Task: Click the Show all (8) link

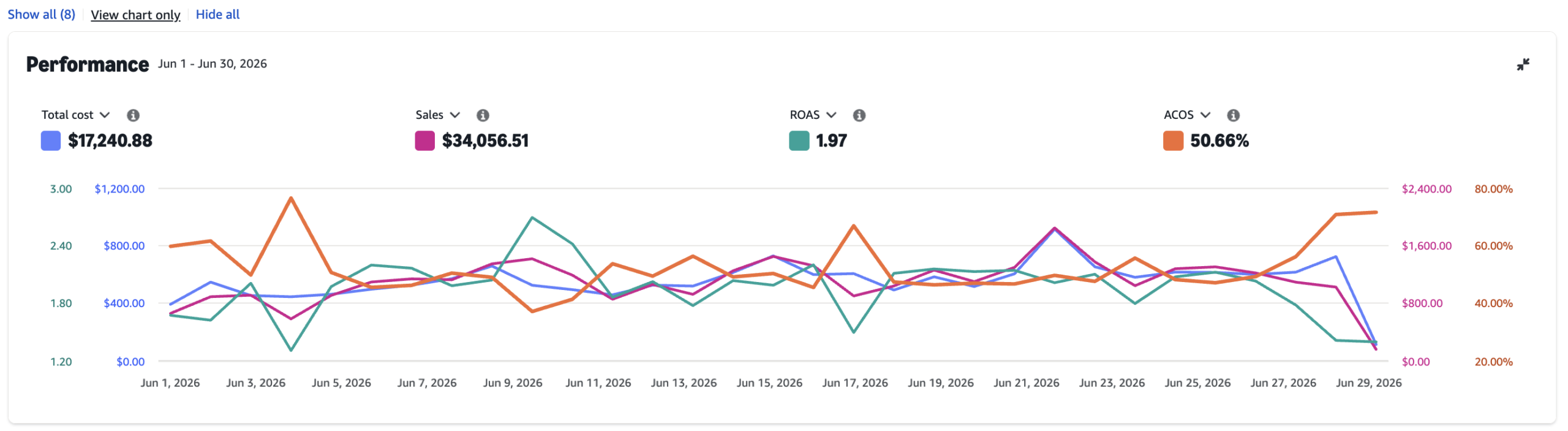Action: (x=41, y=14)
